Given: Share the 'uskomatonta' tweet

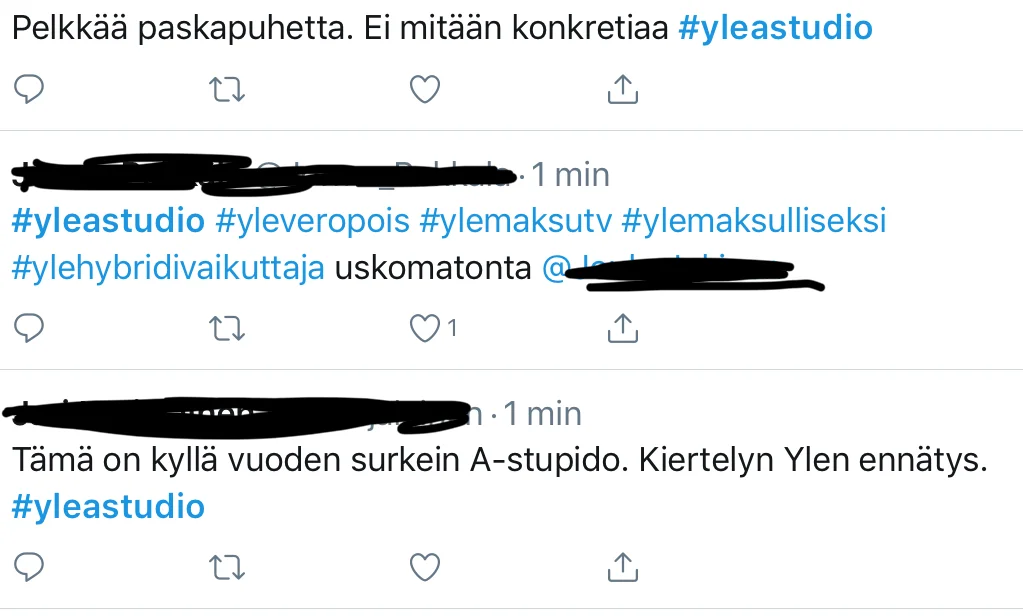Looking at the screenshot, I should 622,328.
